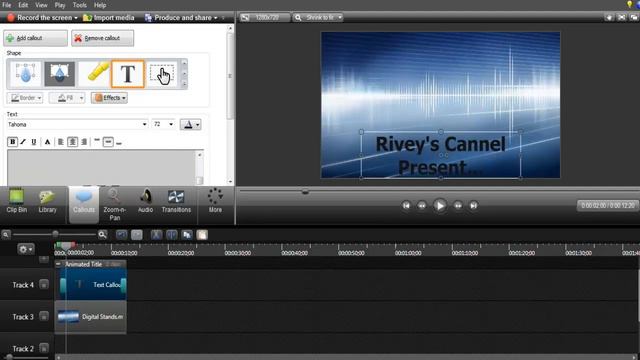
Task: Open the Play menu
Action: [60, 5]
